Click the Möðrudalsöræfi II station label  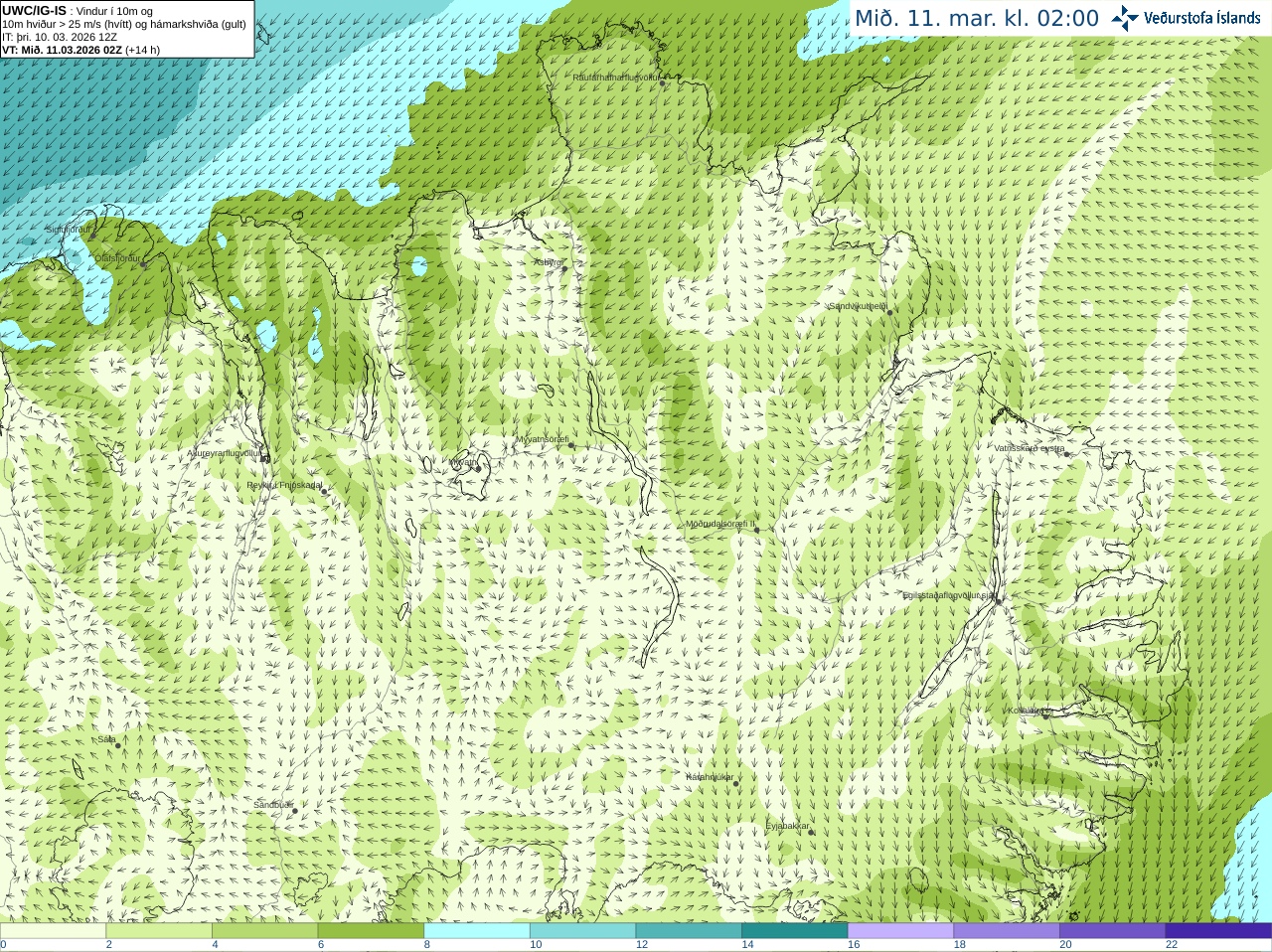[720, 524]
